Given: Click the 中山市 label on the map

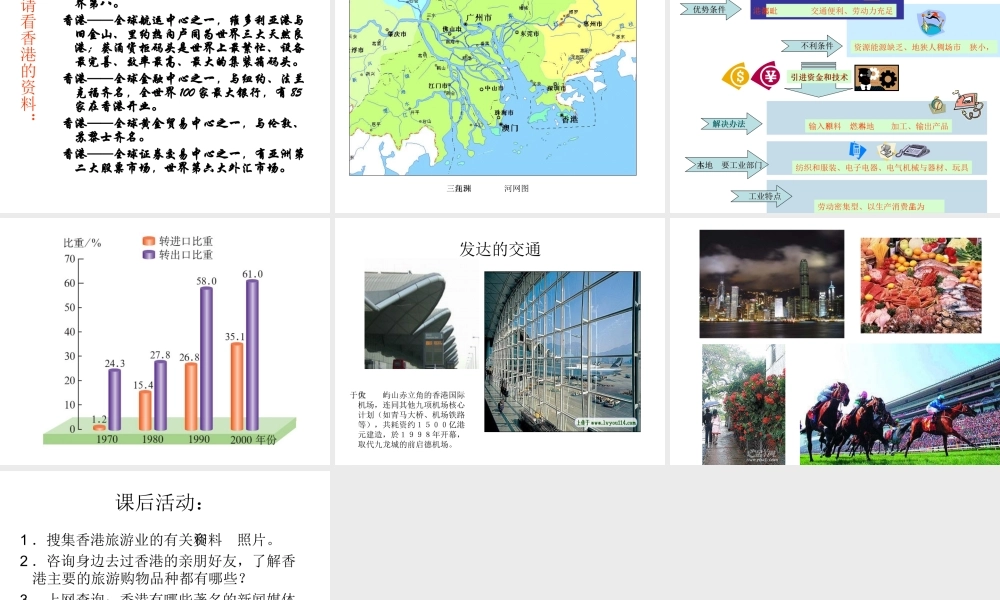Looking at the screenshot, I should (x=494, y=88).
